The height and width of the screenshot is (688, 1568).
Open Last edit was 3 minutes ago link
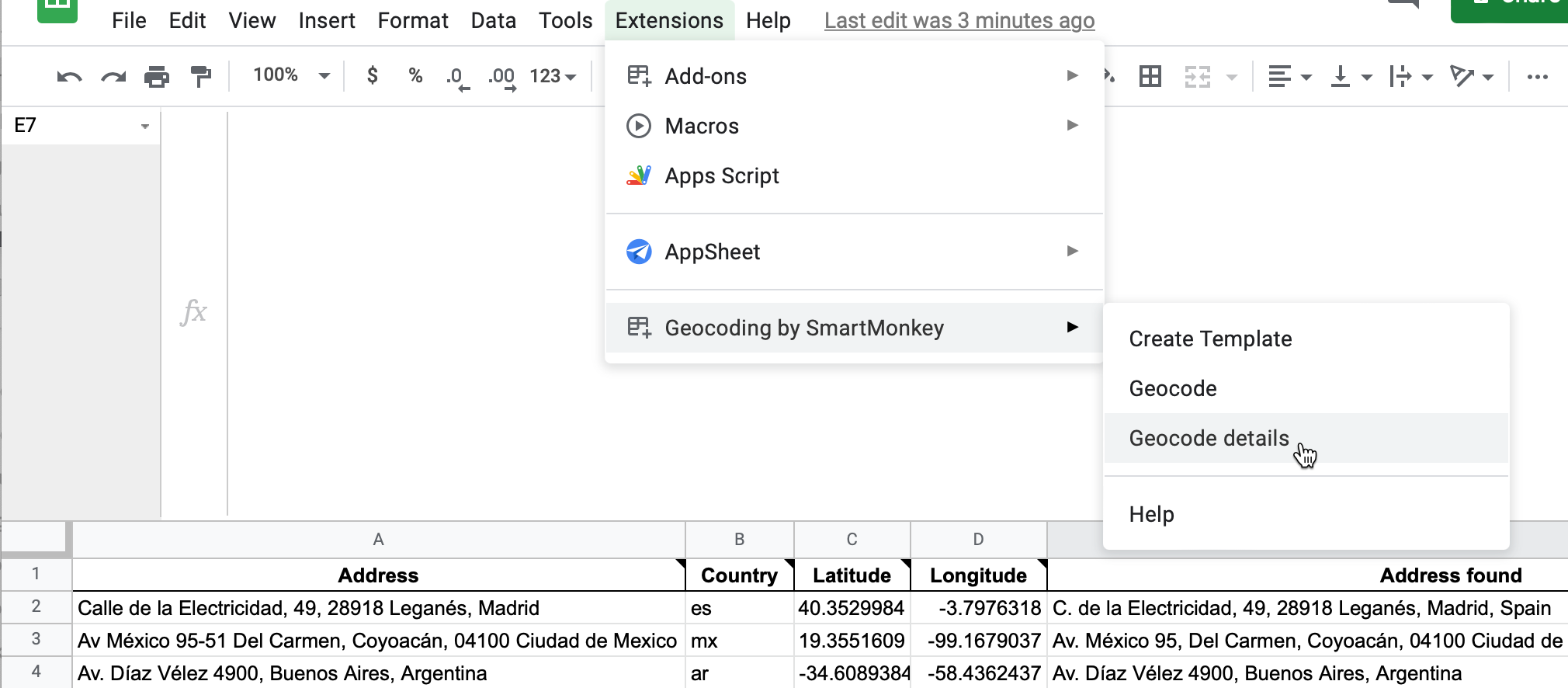click(959, 20)
